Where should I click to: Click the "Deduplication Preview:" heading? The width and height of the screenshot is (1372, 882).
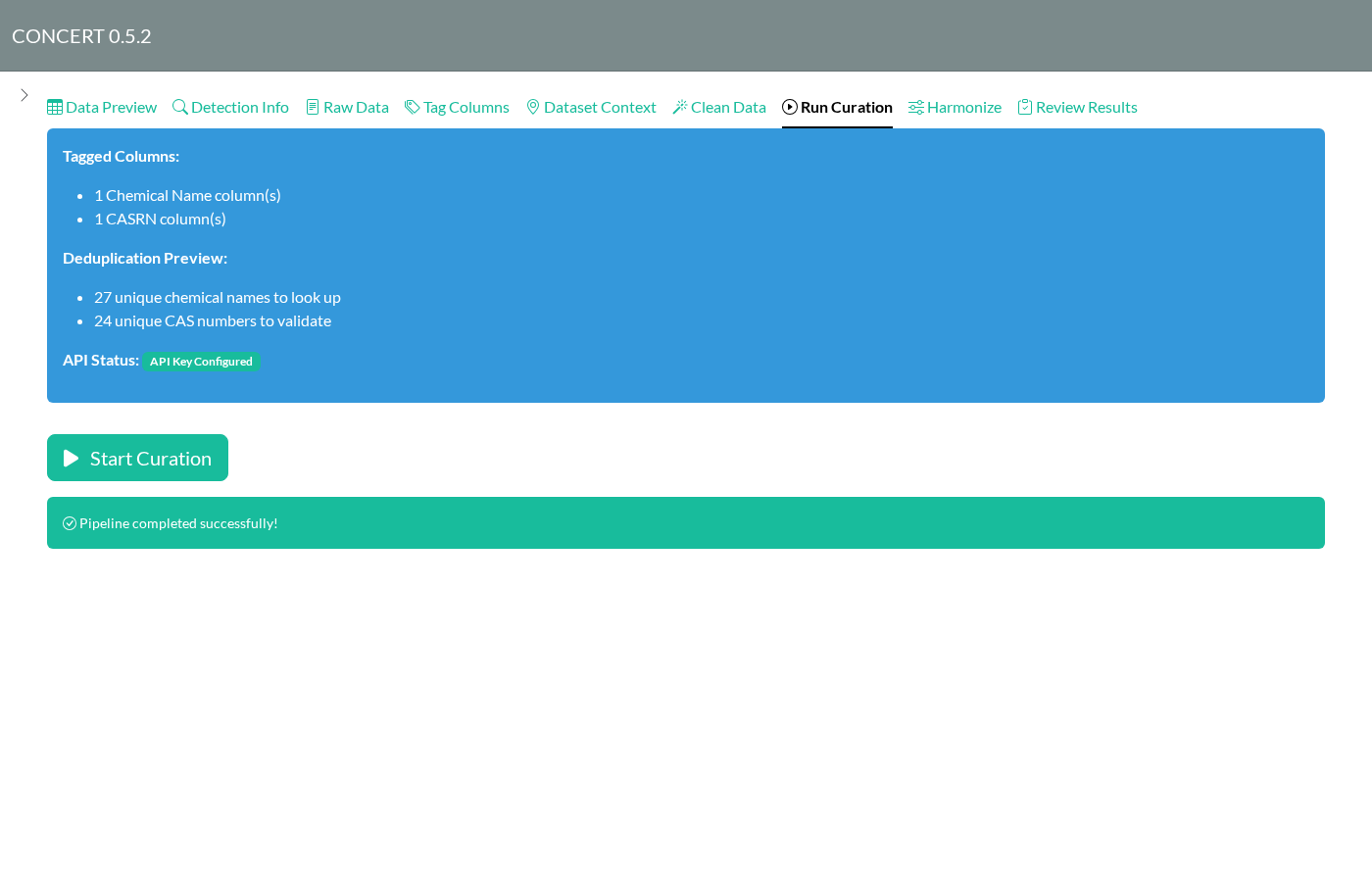click(x=145, y=258)
